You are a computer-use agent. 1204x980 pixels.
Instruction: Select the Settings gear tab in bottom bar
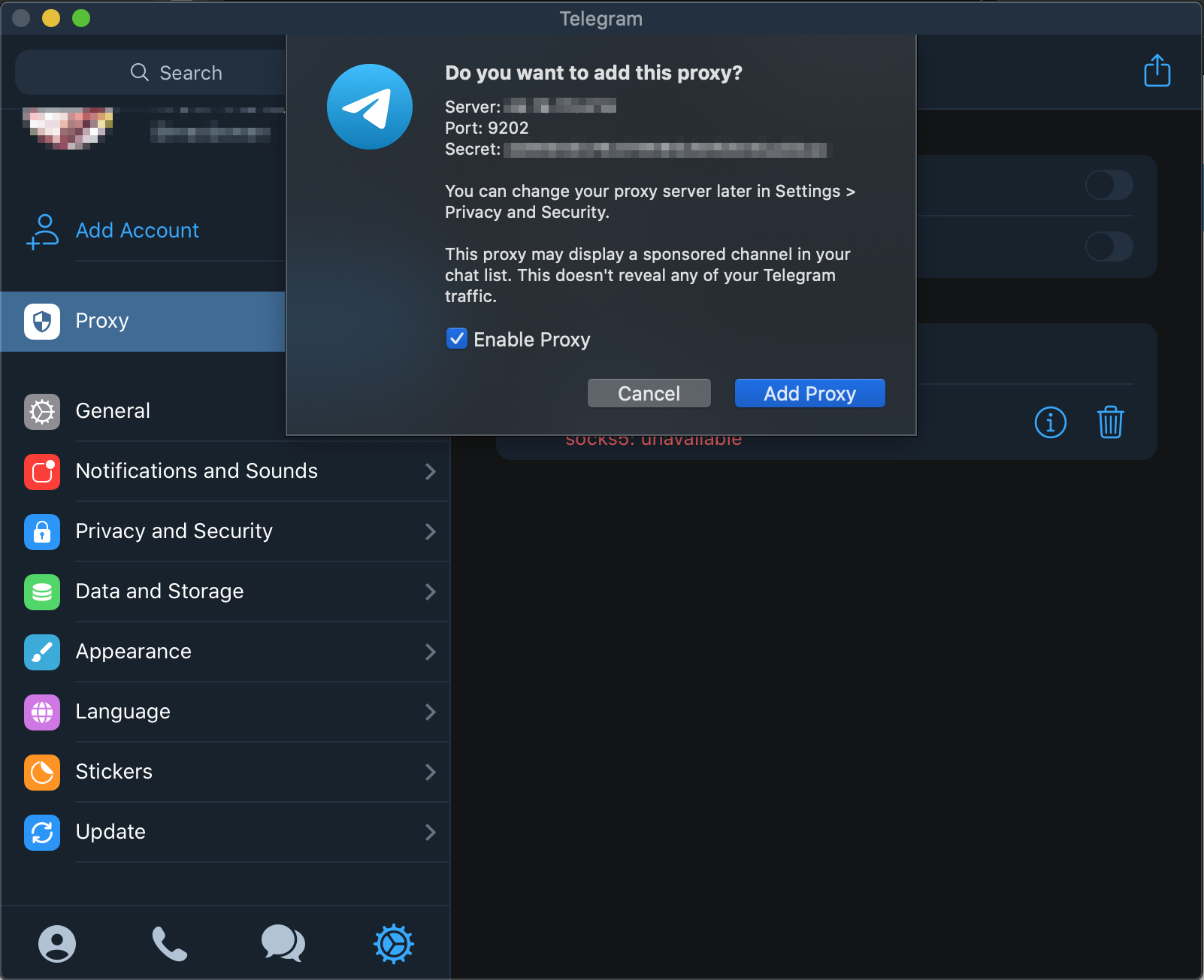[x=394, y=944]
